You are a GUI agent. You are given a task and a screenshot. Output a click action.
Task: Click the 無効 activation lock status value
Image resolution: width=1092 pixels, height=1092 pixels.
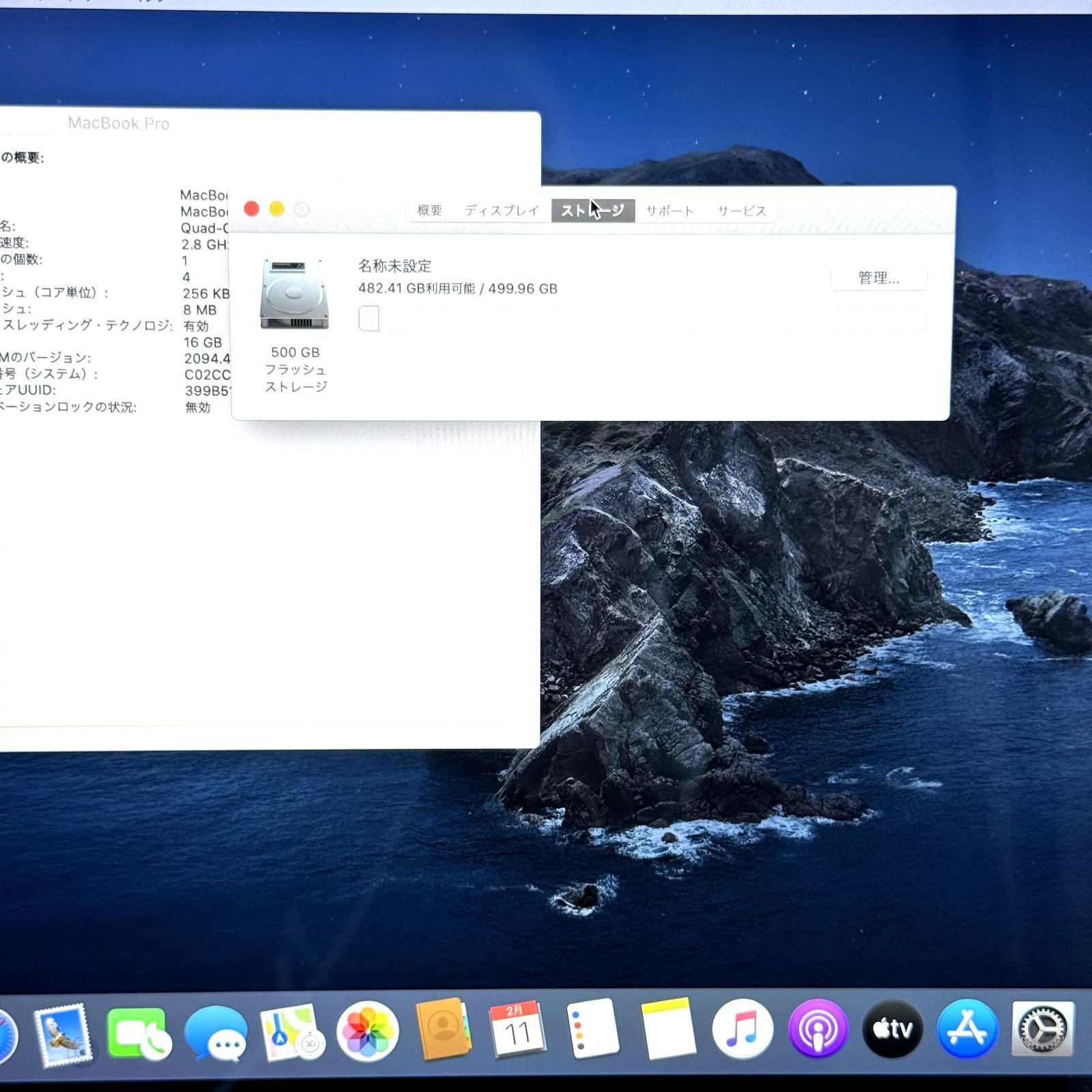pos(197,407)
